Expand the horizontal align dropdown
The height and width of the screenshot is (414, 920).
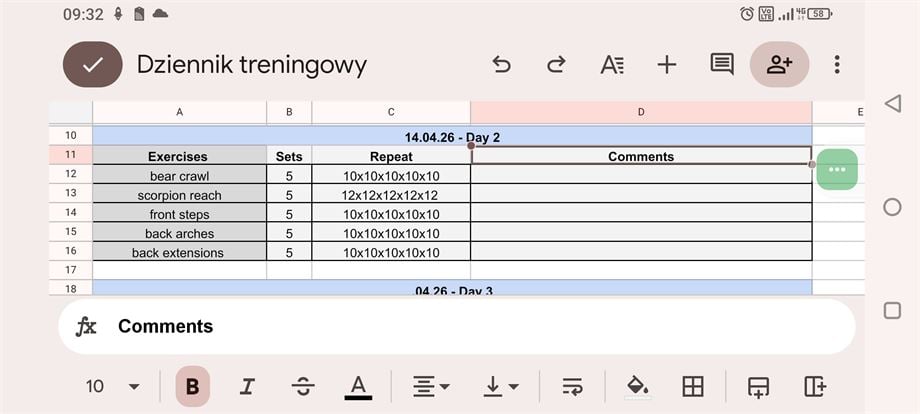coord(431,387)
